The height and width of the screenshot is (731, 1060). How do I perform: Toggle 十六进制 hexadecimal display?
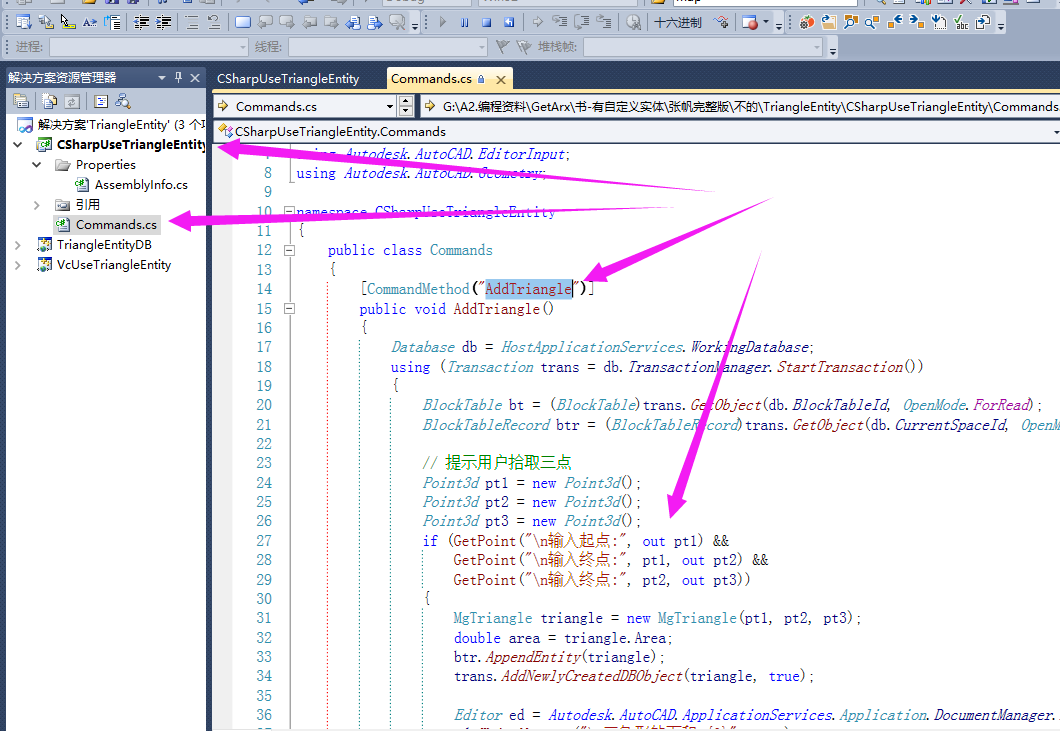(x=678, y=22)
